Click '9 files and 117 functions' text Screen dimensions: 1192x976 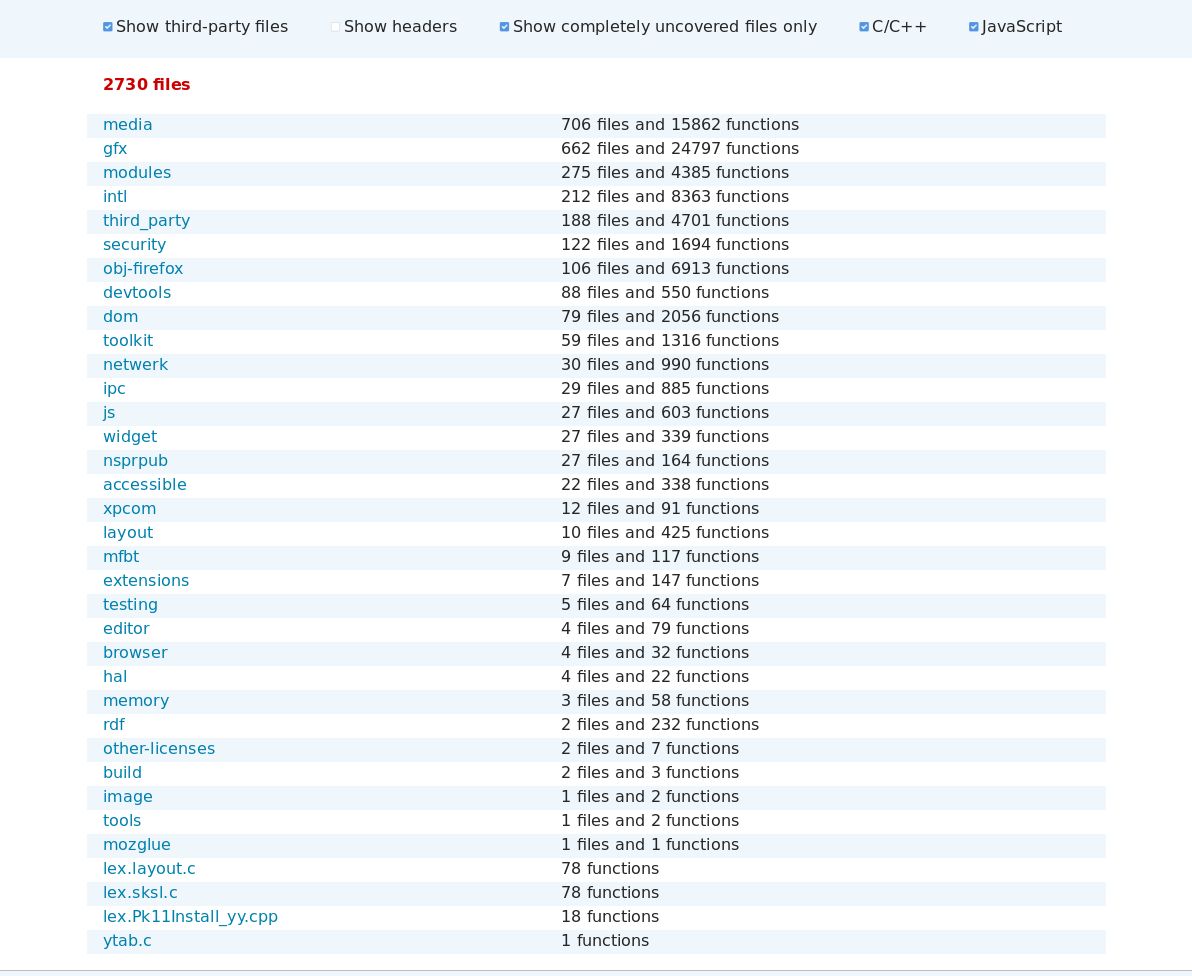pos(660,557)
